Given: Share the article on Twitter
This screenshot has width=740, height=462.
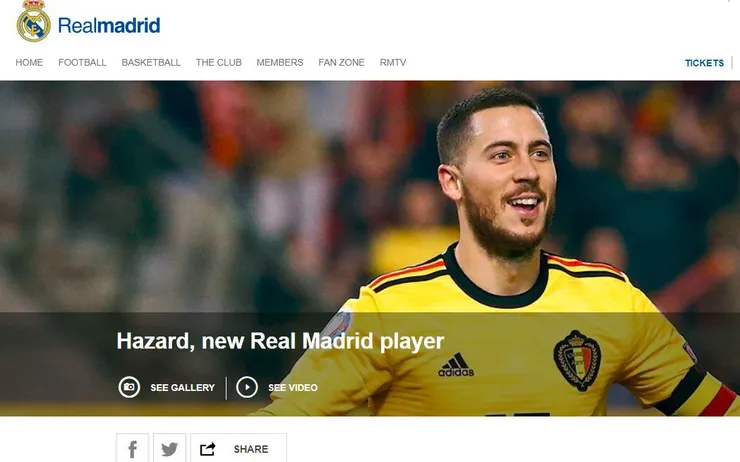Looking at the screenshot, I should 169,448.
